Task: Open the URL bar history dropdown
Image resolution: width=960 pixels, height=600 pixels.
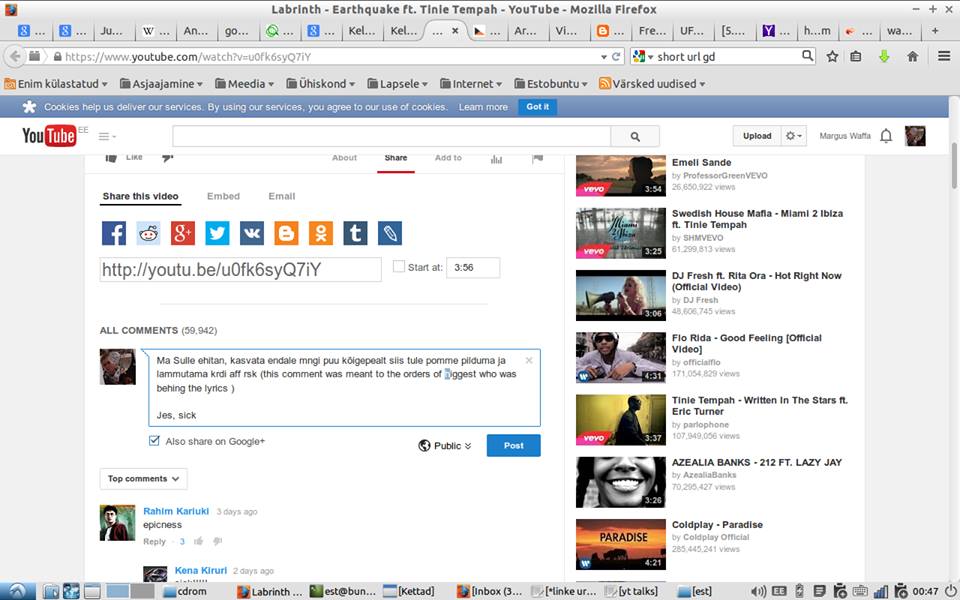Action: [x=604, y=56]
